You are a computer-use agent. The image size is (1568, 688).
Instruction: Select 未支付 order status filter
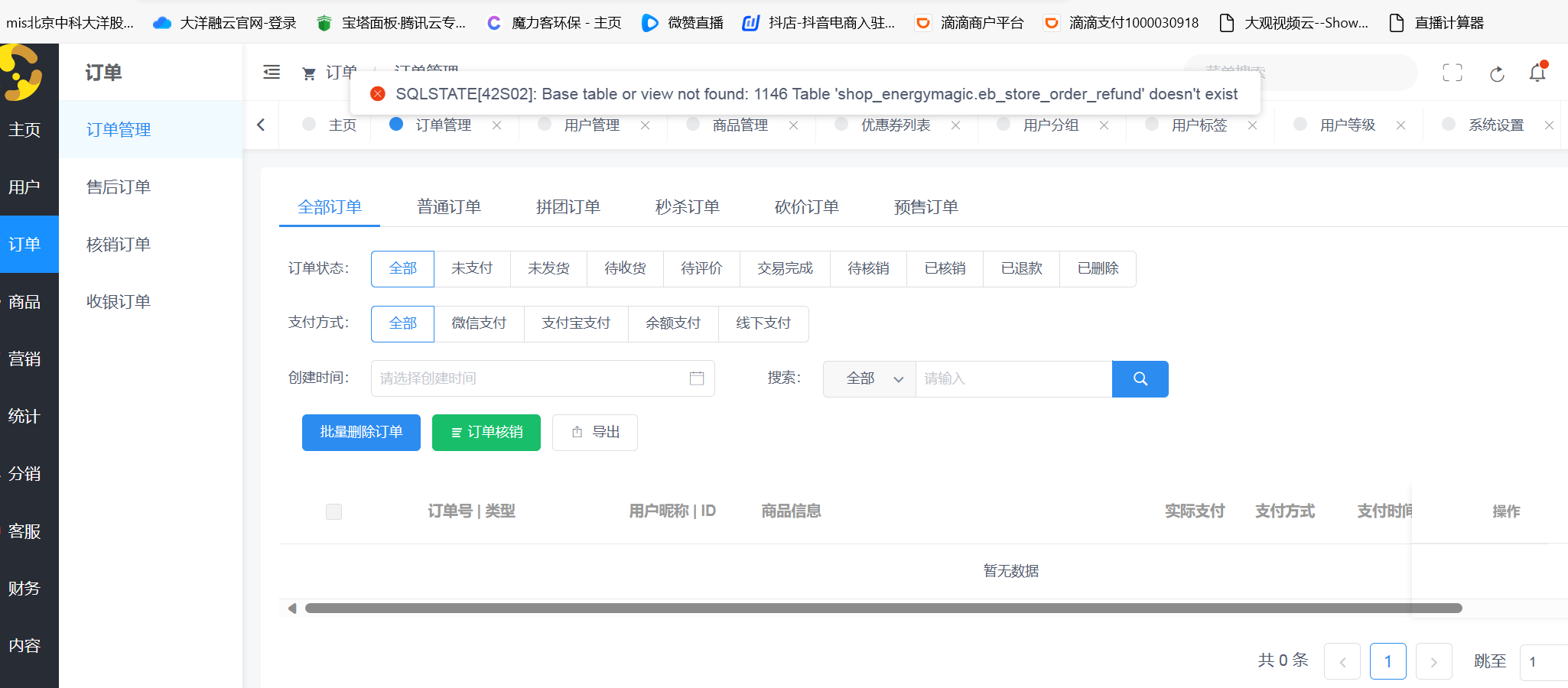(x=472, y=269)
